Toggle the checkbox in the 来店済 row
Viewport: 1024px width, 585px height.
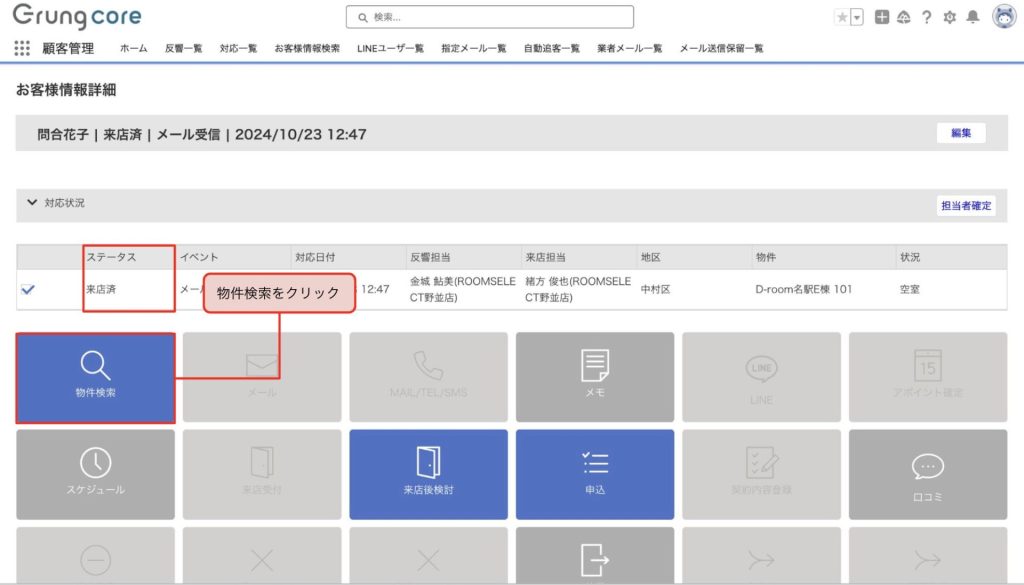(28, 290)
